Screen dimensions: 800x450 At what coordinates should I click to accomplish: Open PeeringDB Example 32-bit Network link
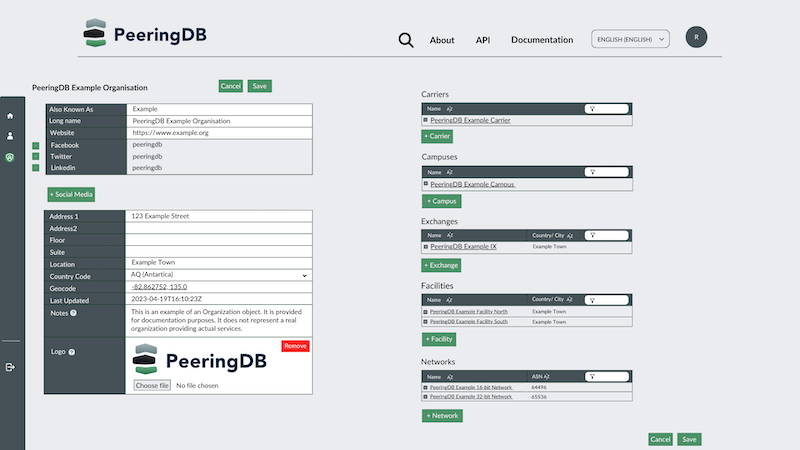point(471,397)
